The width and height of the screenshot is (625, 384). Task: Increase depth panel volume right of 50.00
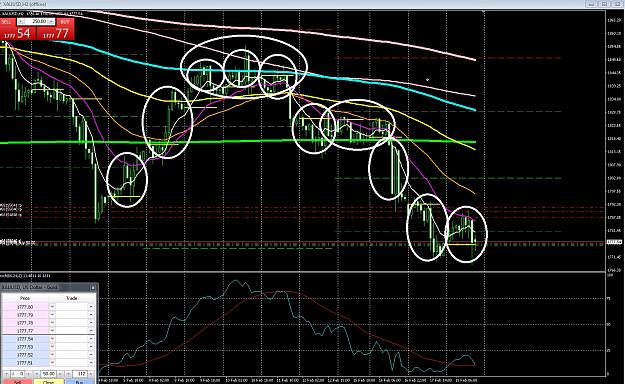pos(61,374)
